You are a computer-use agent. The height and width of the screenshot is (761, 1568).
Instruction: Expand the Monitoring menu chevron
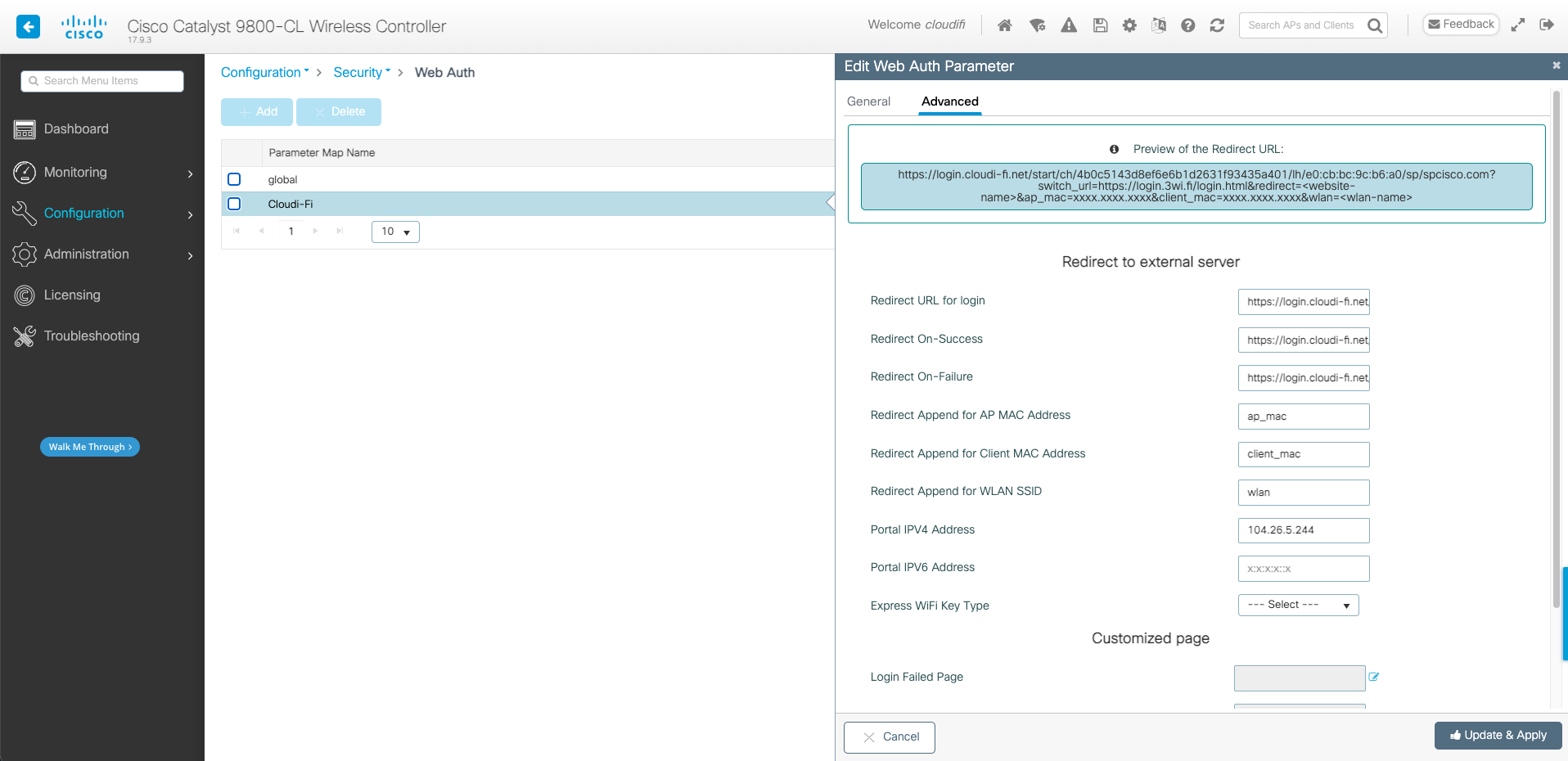[190, 173]
